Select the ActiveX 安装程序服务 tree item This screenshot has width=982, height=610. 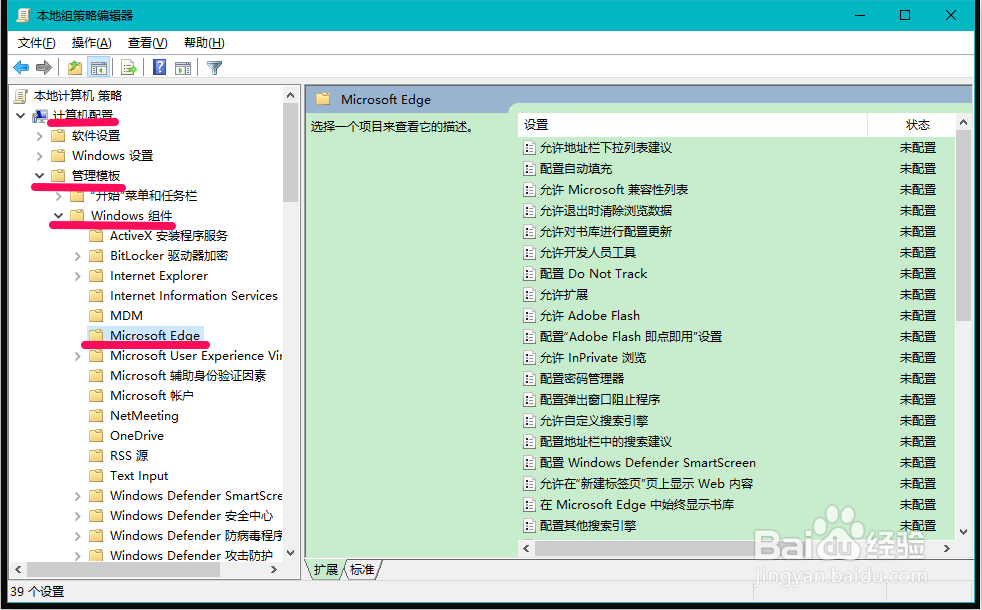pyautogui.click(x=168, y=235)
